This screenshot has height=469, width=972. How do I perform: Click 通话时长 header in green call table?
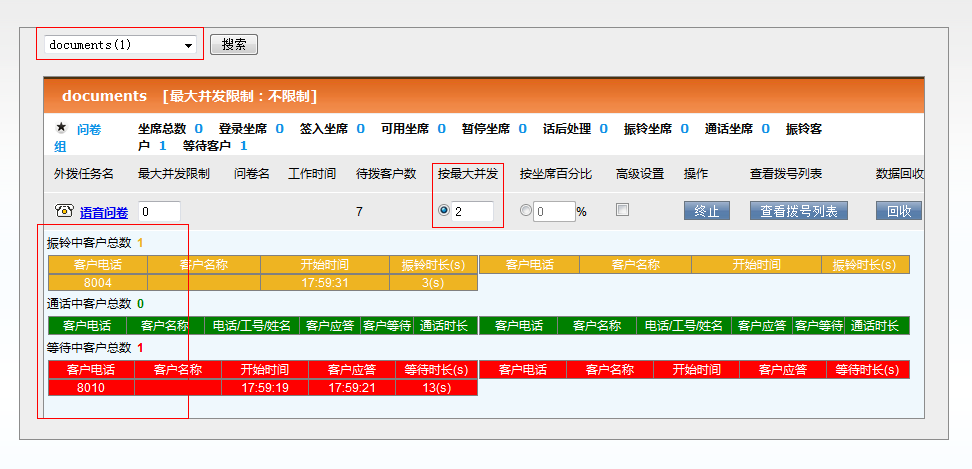(444, 326)
